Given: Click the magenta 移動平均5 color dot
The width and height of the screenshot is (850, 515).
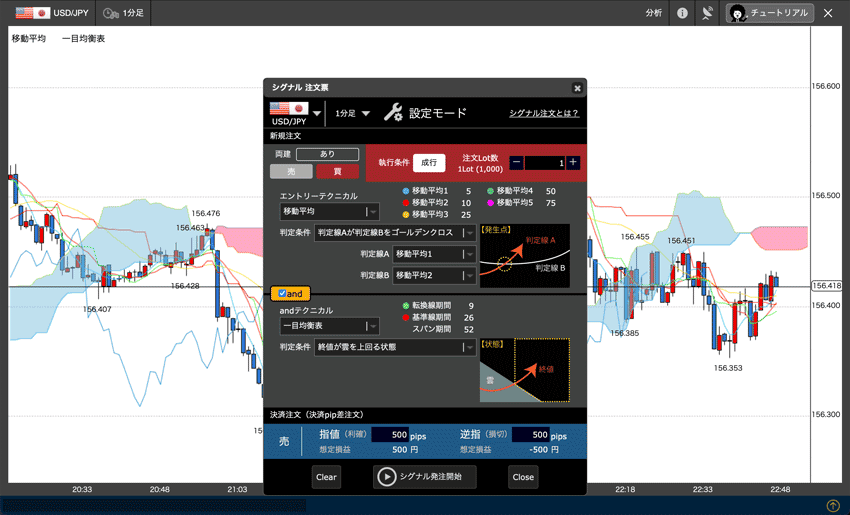Looking at the screenshot, I should click(490, 203).
